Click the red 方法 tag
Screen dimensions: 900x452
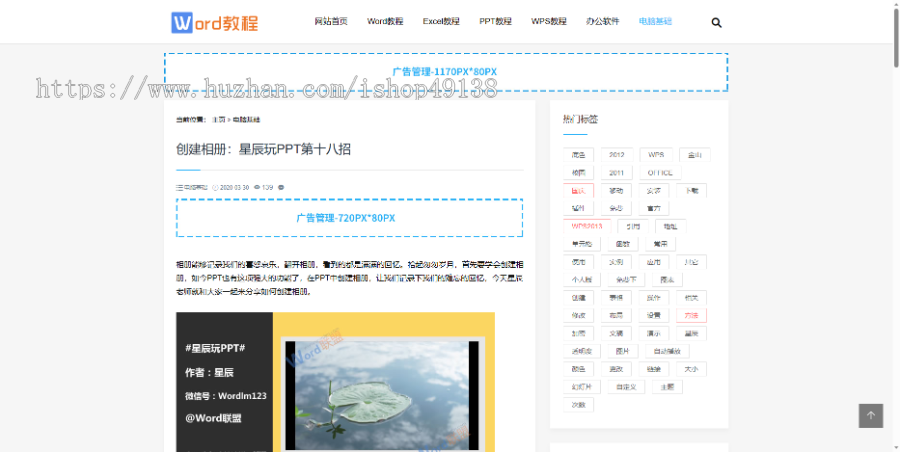691,315
